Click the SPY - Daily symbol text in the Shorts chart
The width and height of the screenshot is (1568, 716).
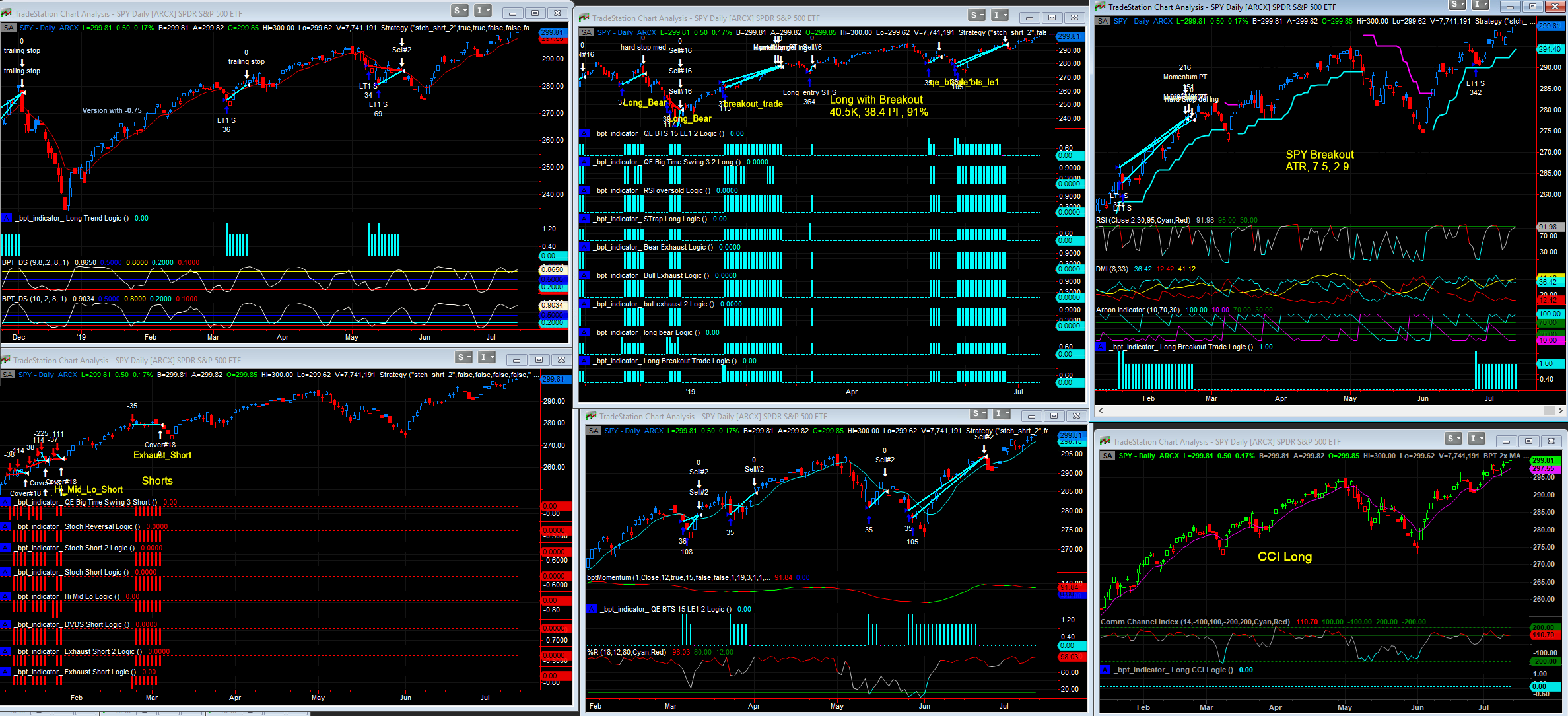(x=36, y=375)
